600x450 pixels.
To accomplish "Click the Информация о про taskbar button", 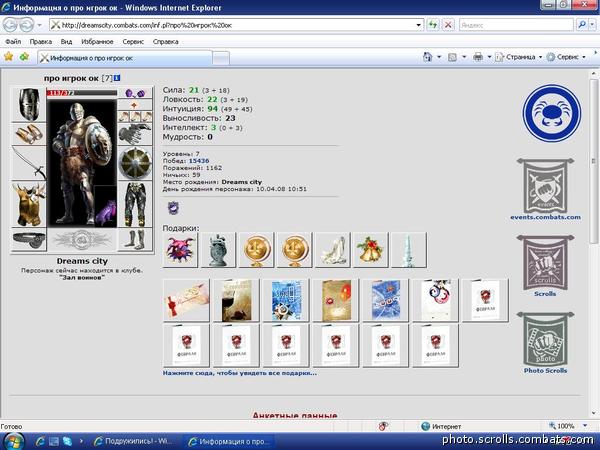I will click(x=229, y=441).
